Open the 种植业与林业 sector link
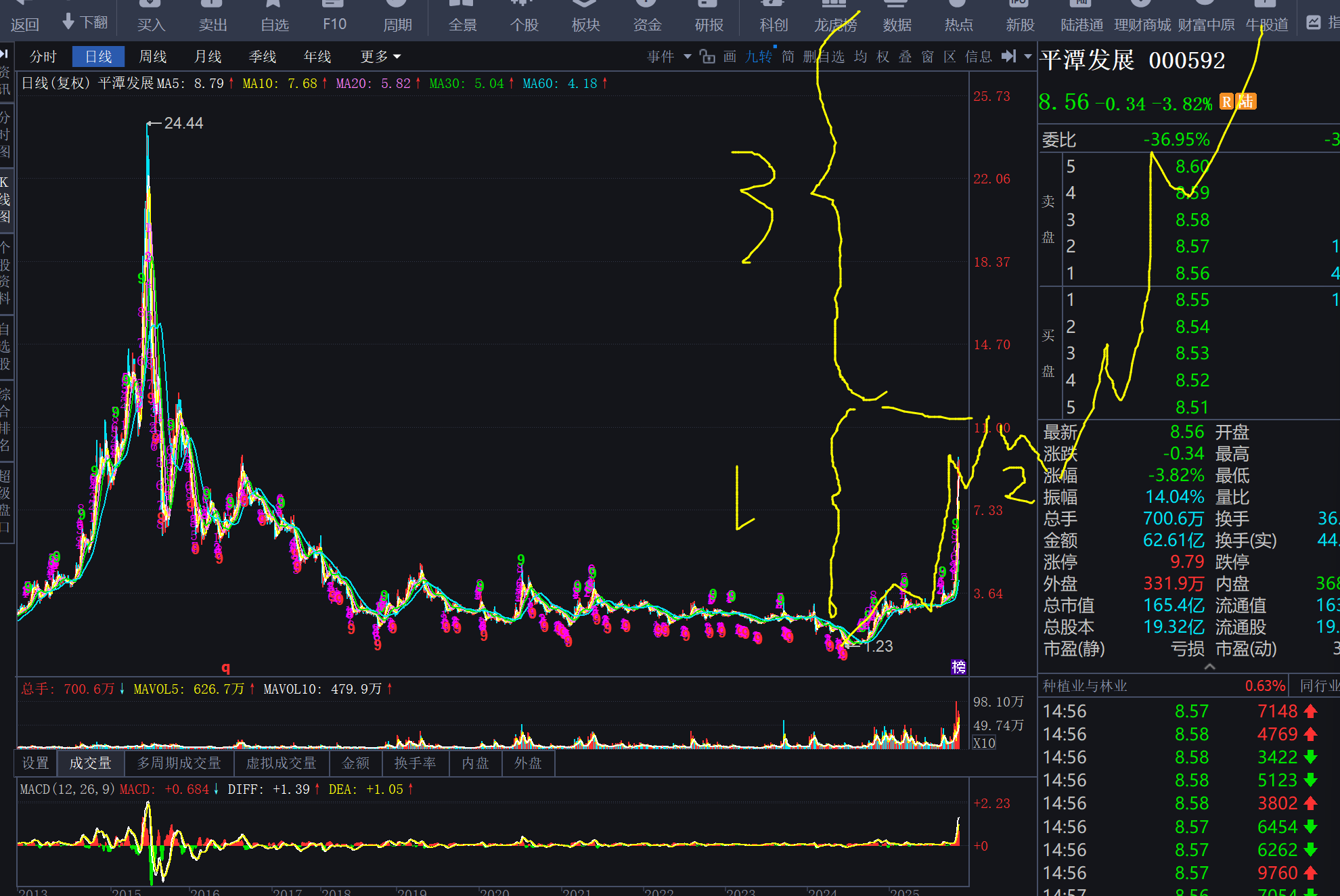The height and width of the screenshot is (896, 1340). coord(1085,686)
